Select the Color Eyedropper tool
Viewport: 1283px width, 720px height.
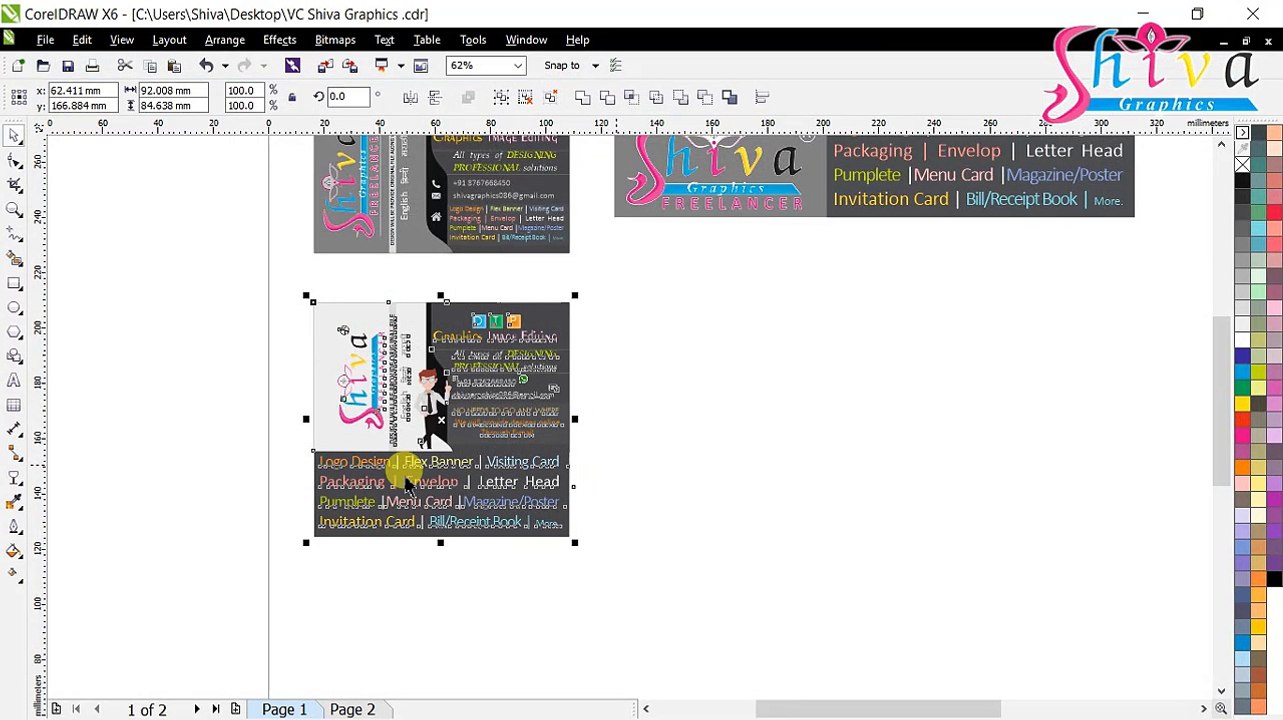tap(14, 502)
